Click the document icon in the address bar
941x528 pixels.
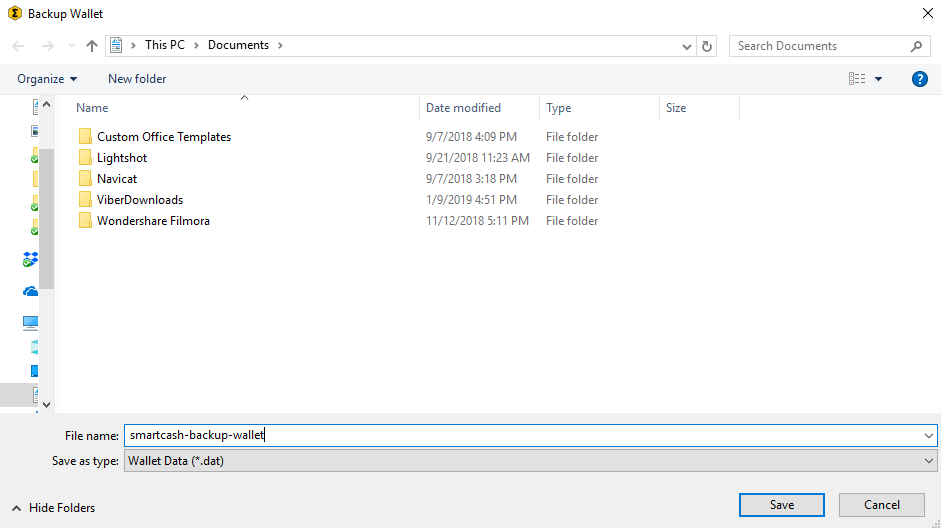point(116,45)
